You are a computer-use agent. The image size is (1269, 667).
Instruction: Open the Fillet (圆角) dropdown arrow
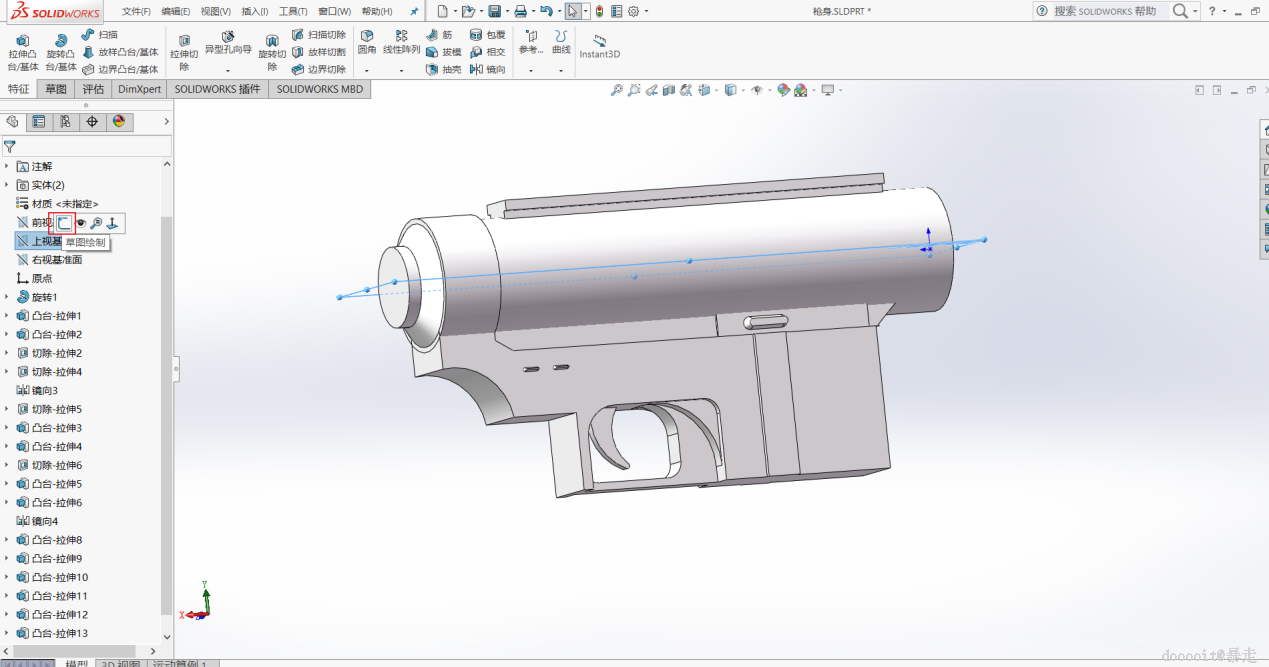click(x=367, y=71)
